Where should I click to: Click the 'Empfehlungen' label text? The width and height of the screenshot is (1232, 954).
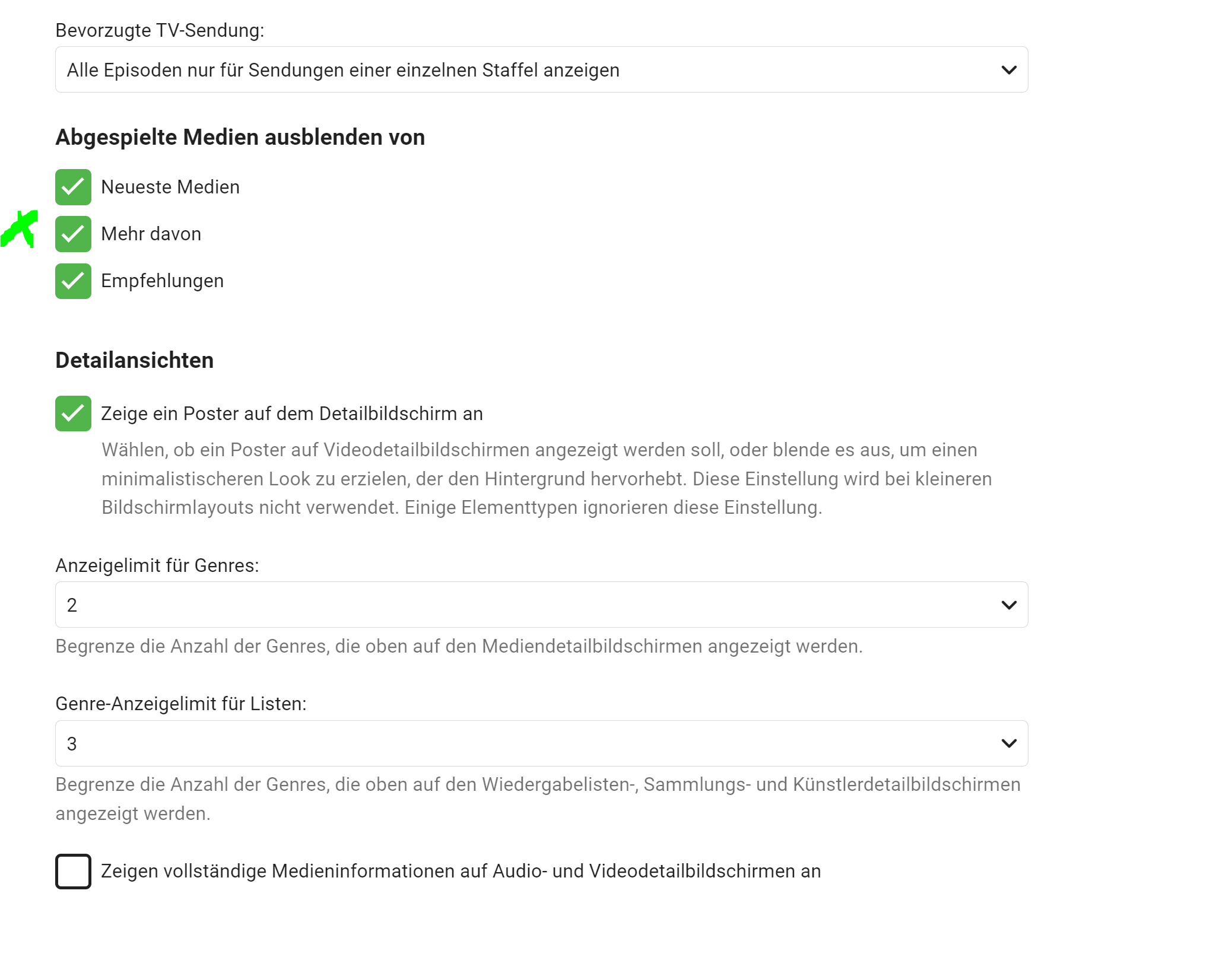click(162, 281)
